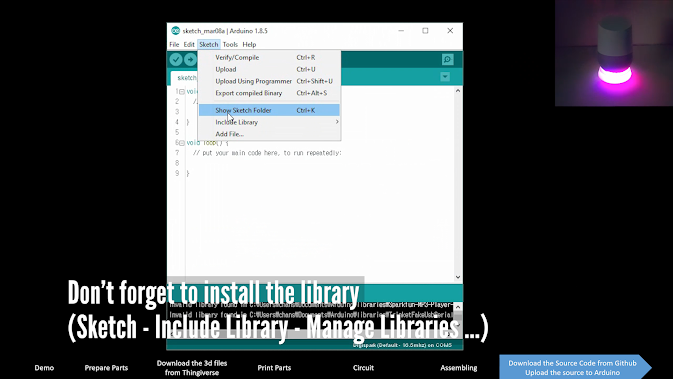Image resolution: width=673 pixels, height=379 pixels.
Task: Click the 'put your main code here' comment
Action: (x=267, y=153)
